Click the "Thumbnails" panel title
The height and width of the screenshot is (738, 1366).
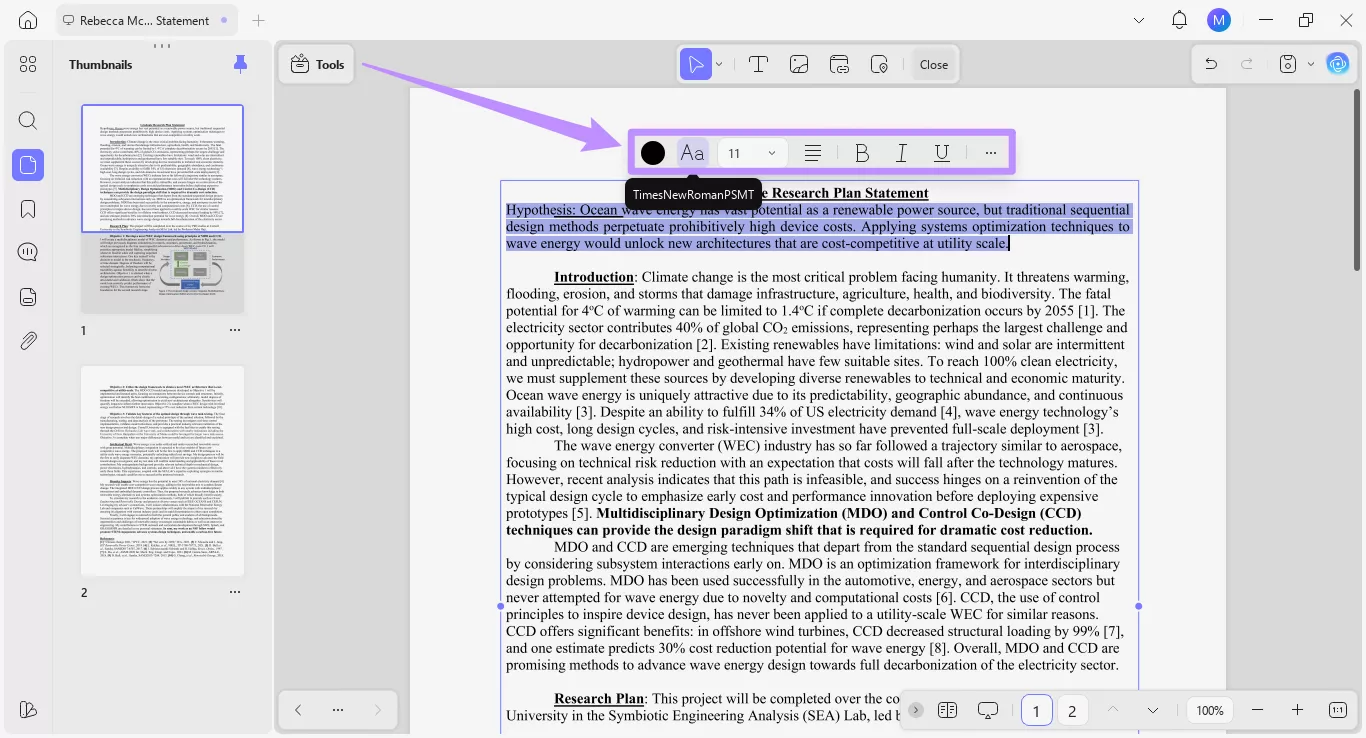click(101, 64)
